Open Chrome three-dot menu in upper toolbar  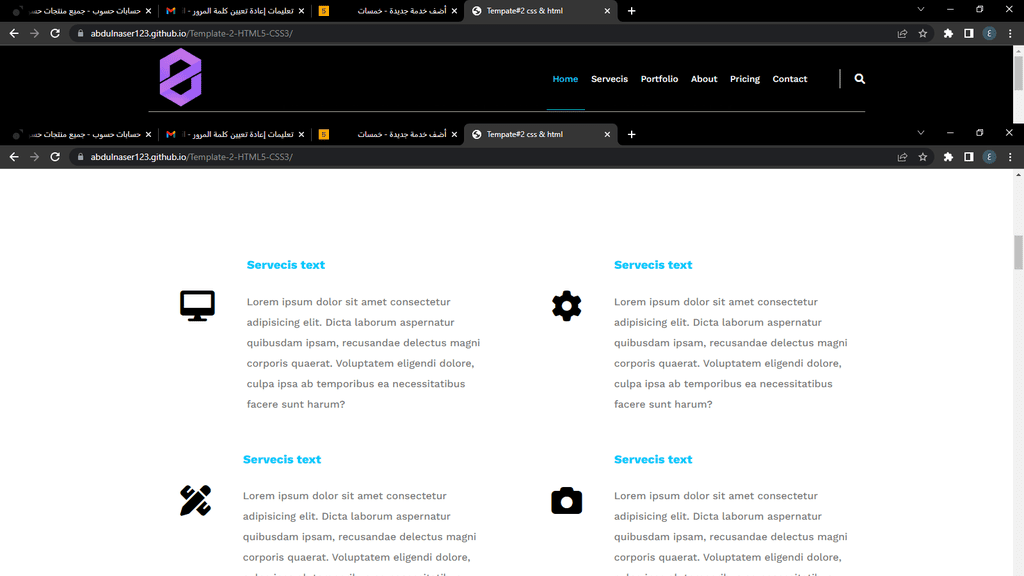[x=1010, y=33]
